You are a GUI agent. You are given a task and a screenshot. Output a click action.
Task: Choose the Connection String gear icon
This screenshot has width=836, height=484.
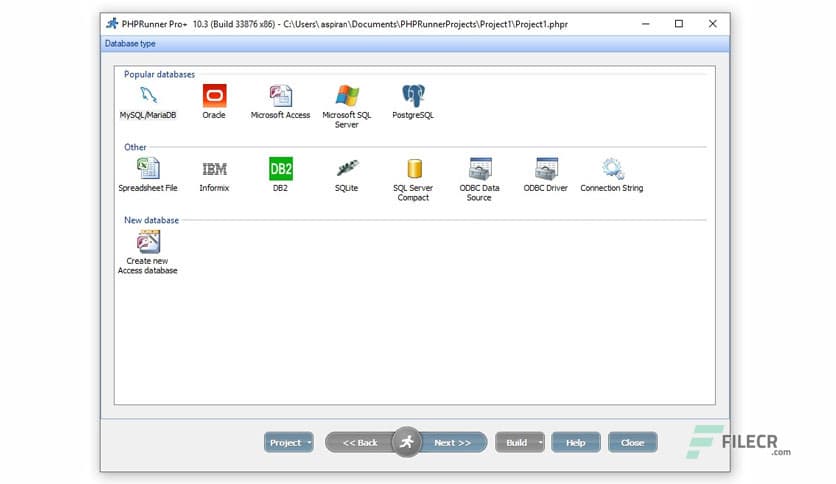(613, 168)
